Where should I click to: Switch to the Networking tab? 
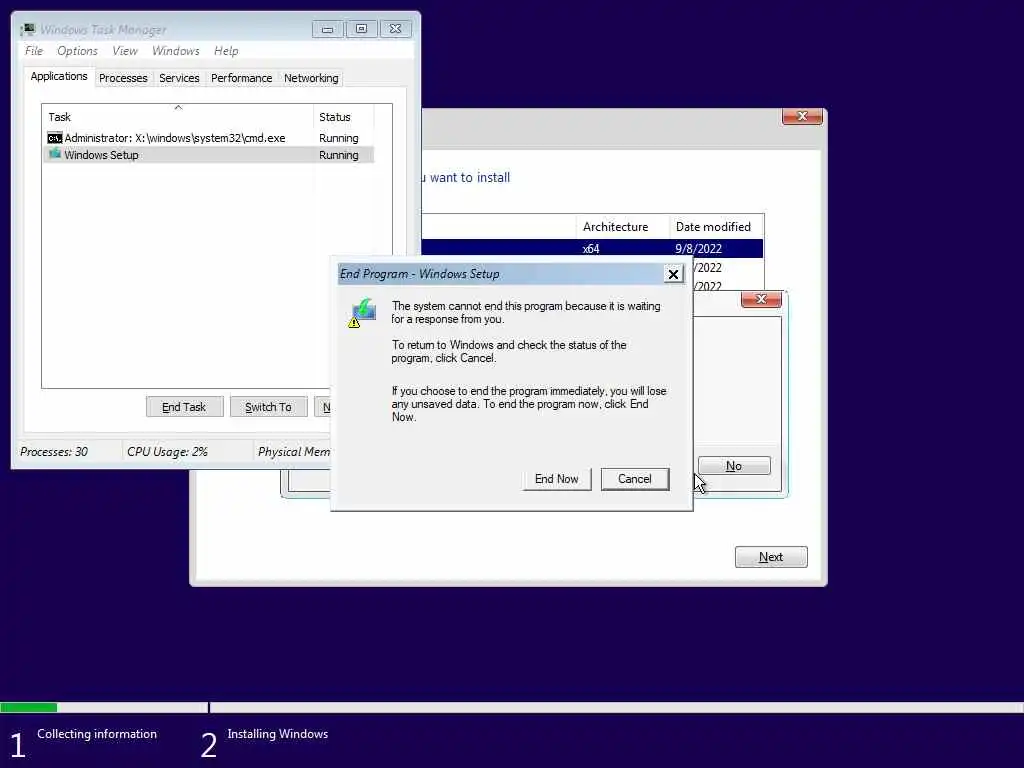click(311, 78)
